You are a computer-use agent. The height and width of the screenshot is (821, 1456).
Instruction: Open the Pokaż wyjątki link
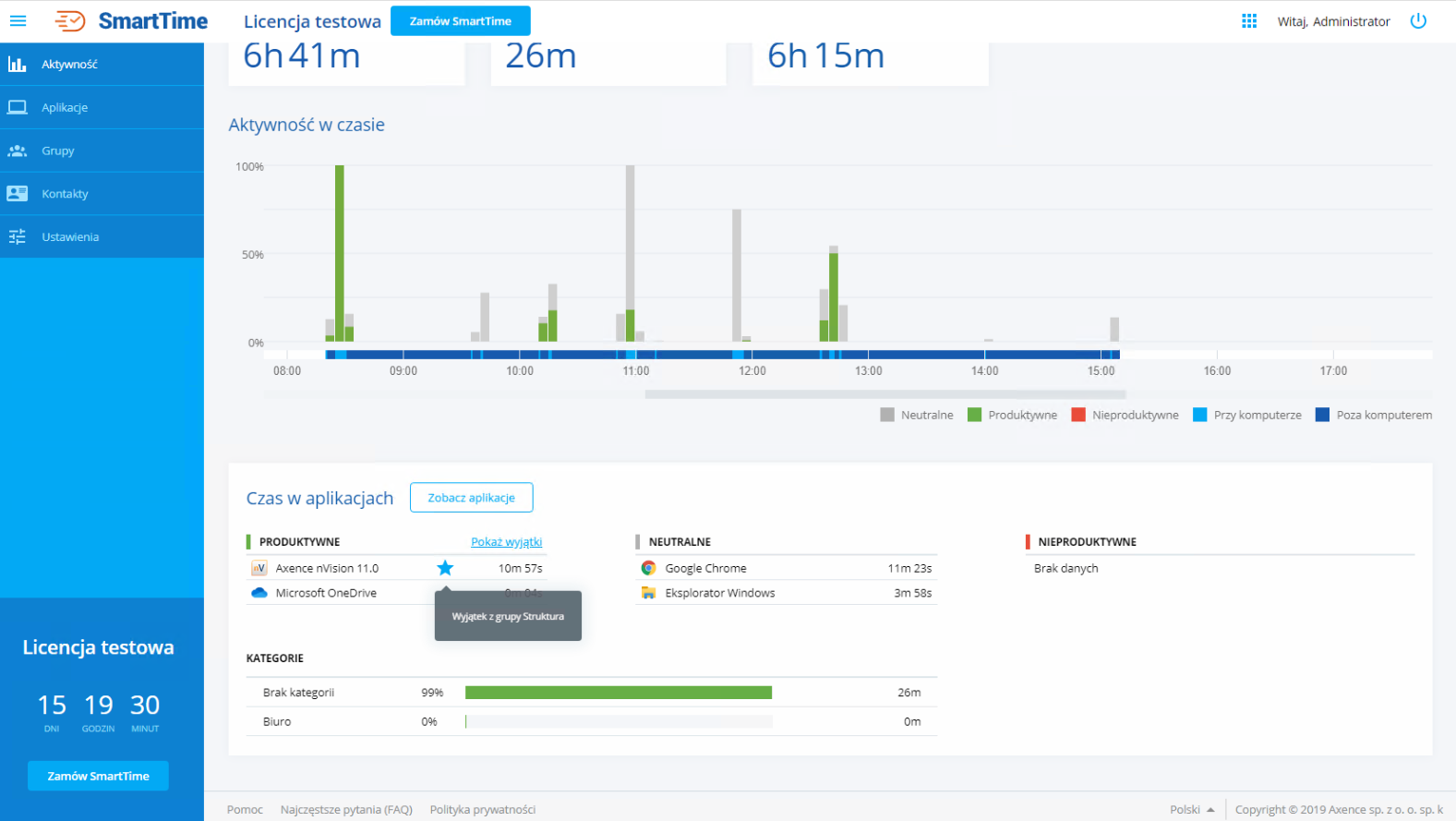point(506,542)
